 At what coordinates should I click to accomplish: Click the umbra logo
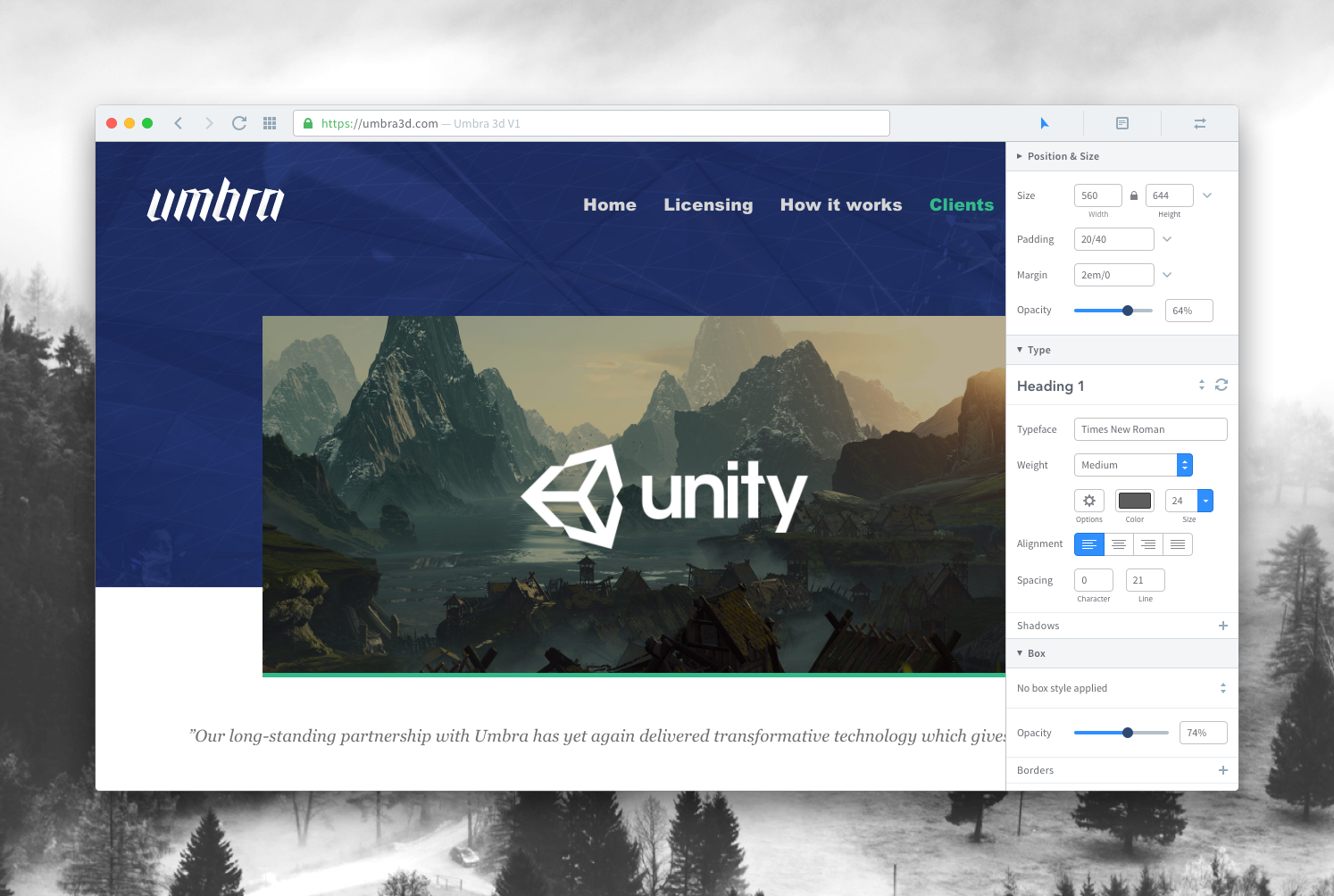coord(215,201)
